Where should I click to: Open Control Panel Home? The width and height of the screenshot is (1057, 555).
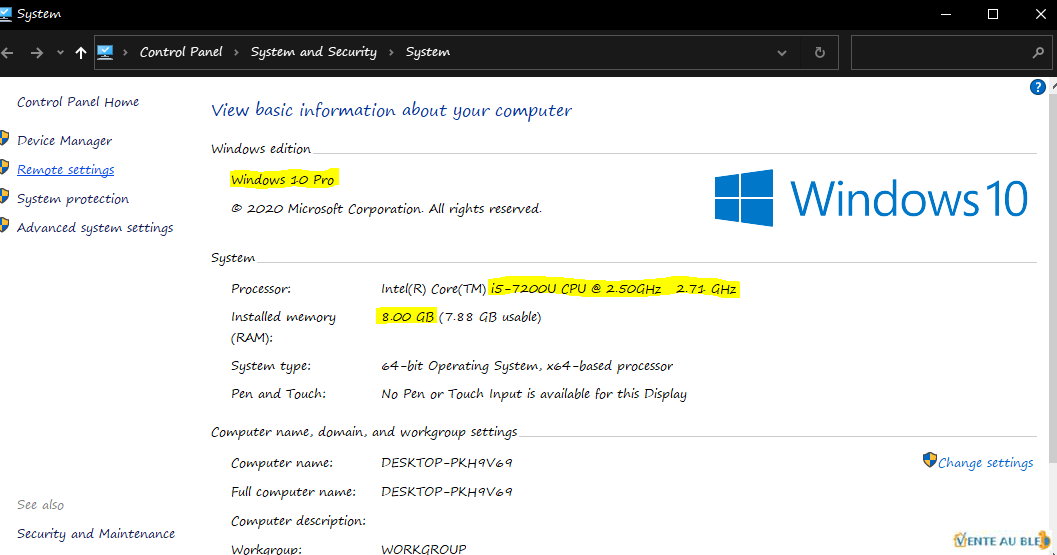(78, 102)
